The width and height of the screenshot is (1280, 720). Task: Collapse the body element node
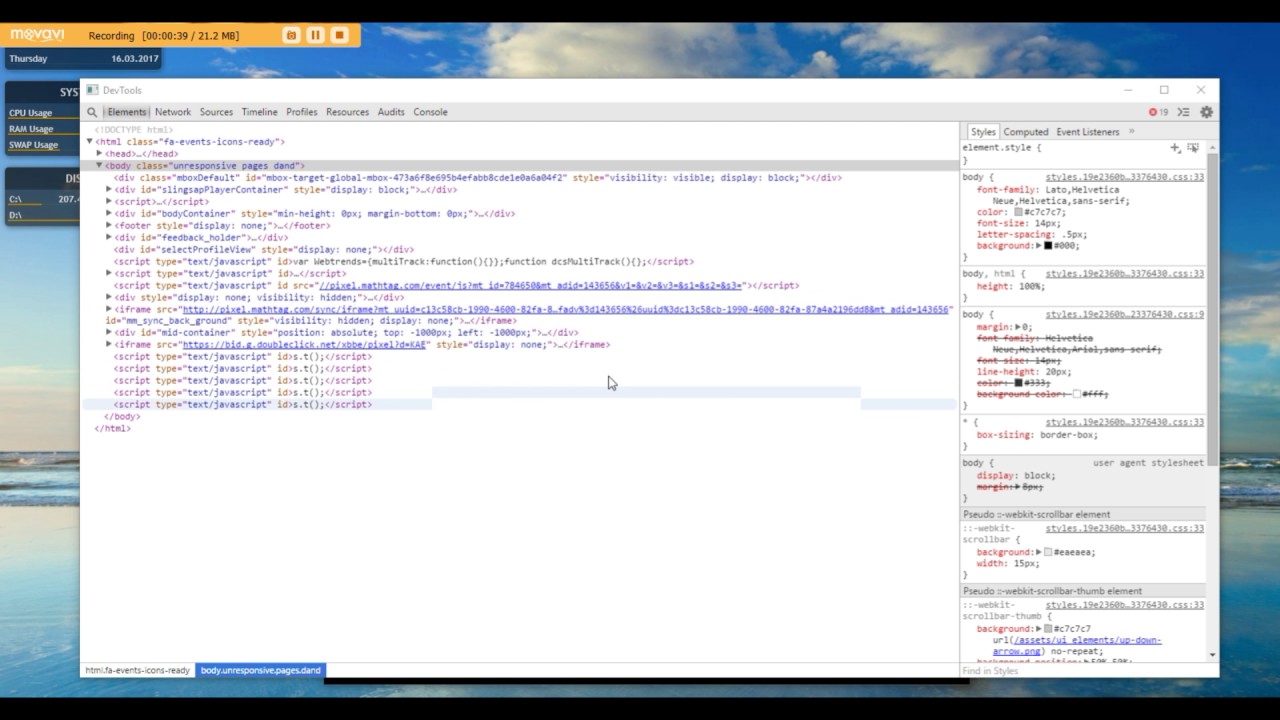(x=99, y=165)
